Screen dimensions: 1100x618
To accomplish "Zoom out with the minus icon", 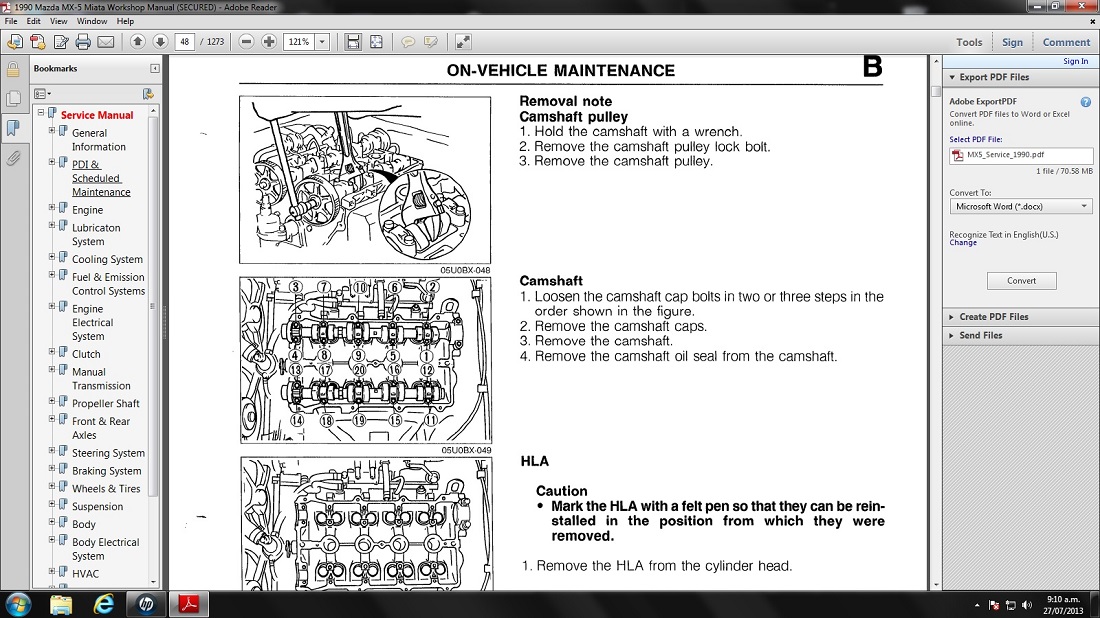I will click(246, 42).
